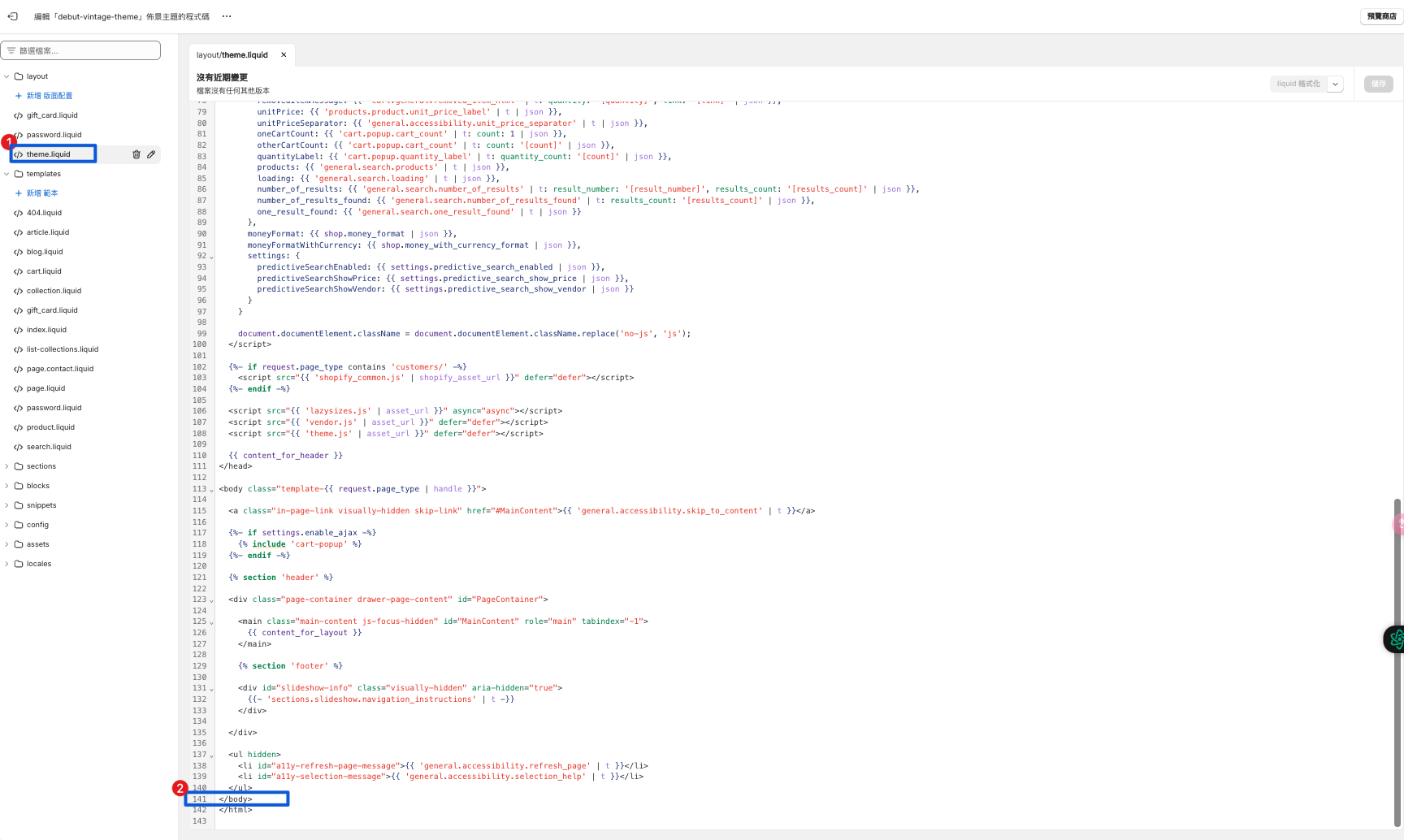Image resolution: width=1404 pixels, height=840 pixels.
Task: Focus the 篩選檔案 filter files field
Action: click(x=80, y=50)
